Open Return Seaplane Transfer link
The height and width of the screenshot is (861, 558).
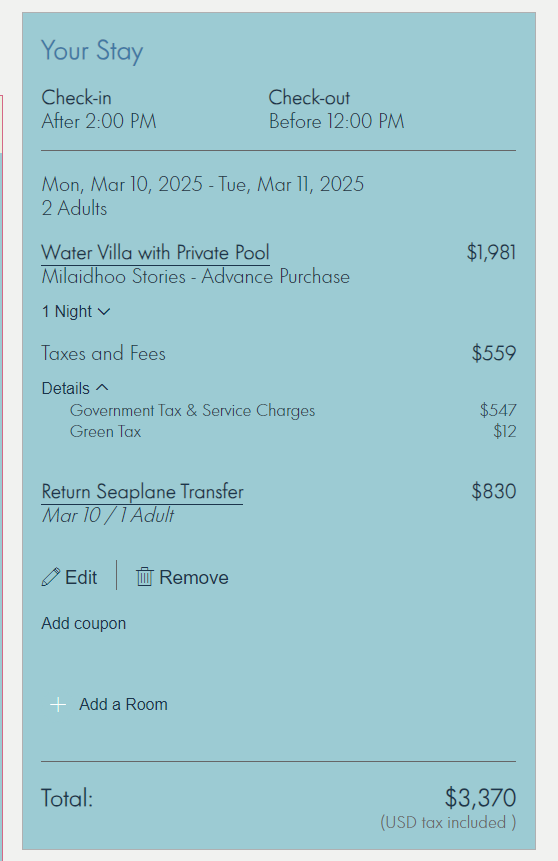(142, 492)
